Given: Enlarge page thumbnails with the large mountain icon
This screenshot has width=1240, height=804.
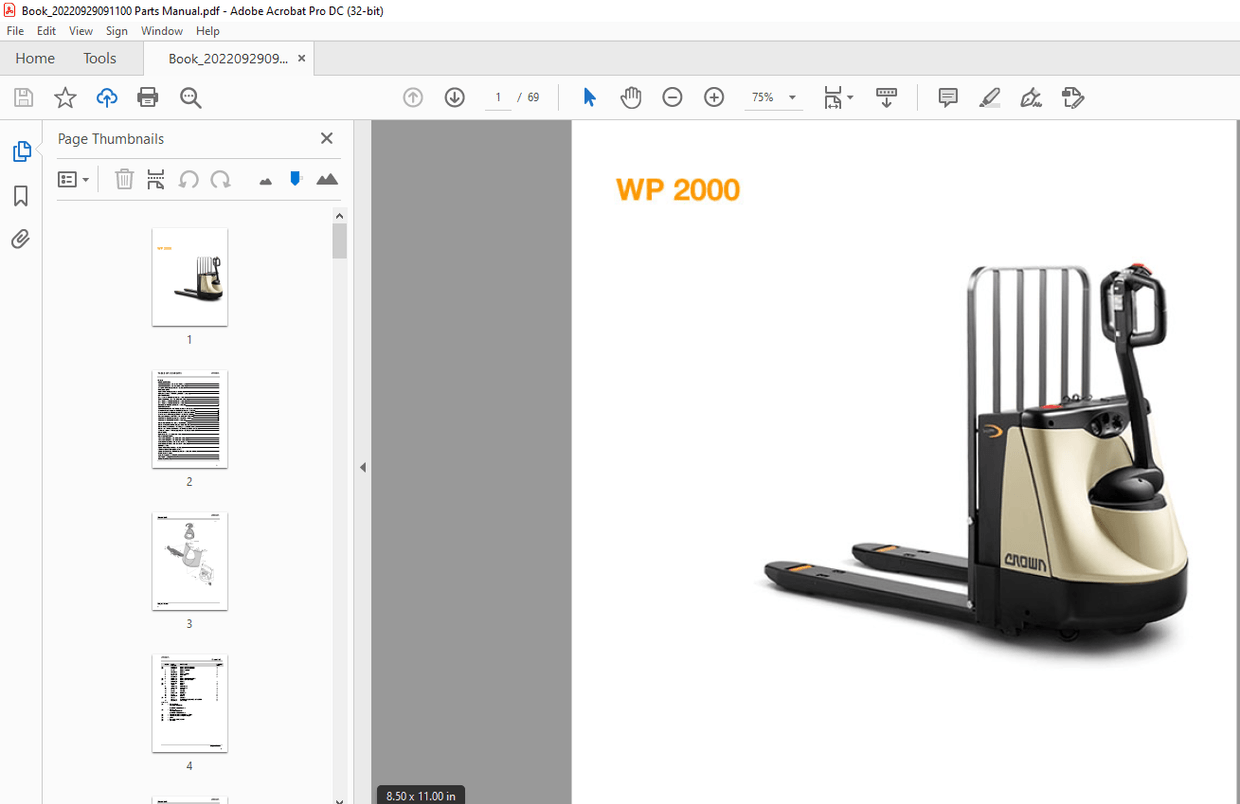Looking at the screenshot, I should click(327, 179).
